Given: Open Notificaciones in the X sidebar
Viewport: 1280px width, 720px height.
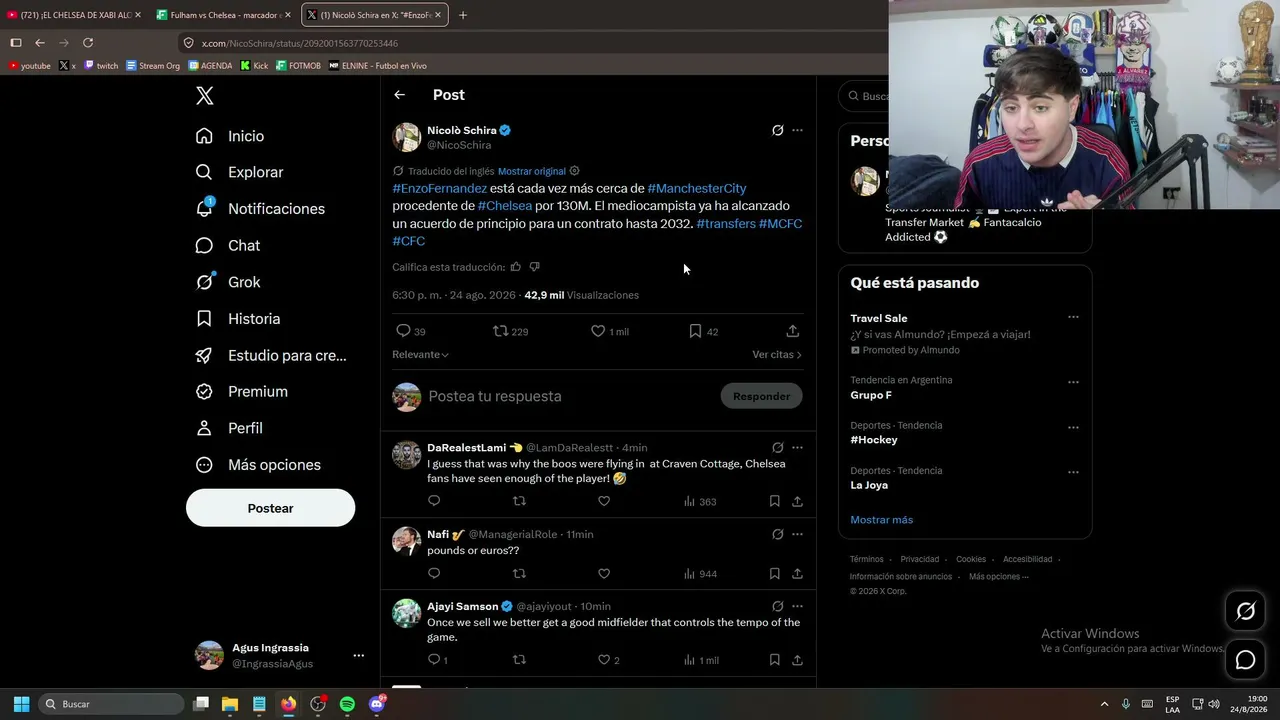Looking at the screenshot, I should [260, 209].
